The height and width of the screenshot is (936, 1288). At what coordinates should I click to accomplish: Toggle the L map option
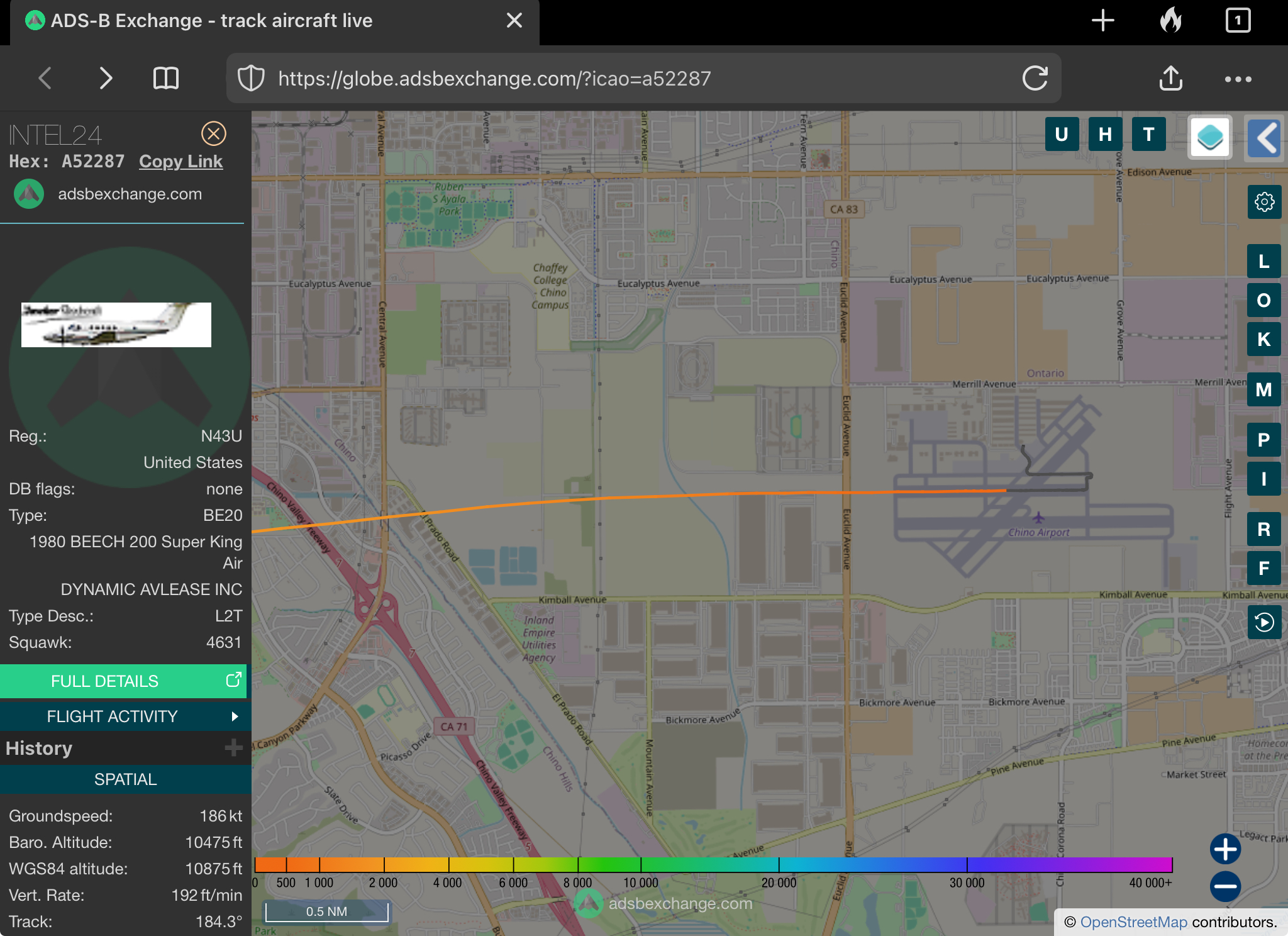pyautogui.click(x=1264, y=261)
